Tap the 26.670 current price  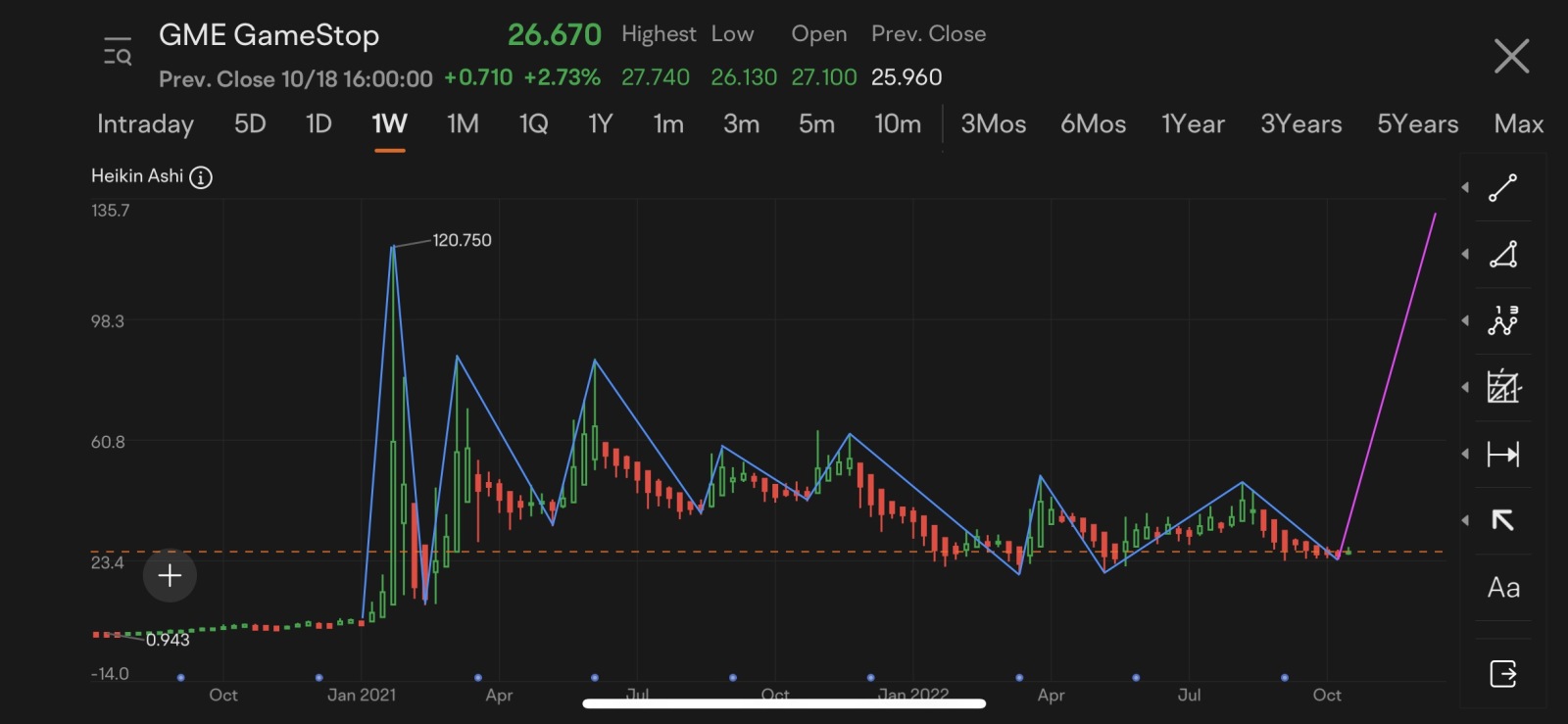(x=554, y=34)
